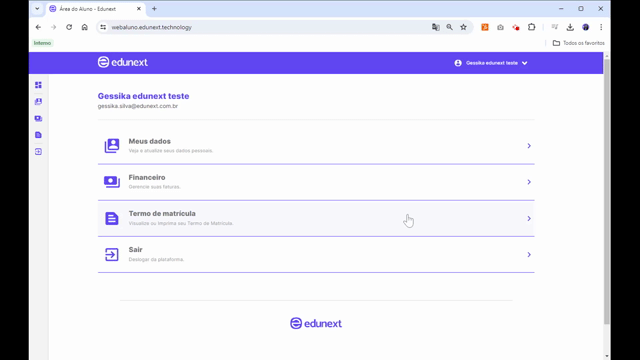Image resolution: width=640 pixels, height=360 pixels.
Task: Bookmark this page with the star icon
Action: (x=463, y=27)
